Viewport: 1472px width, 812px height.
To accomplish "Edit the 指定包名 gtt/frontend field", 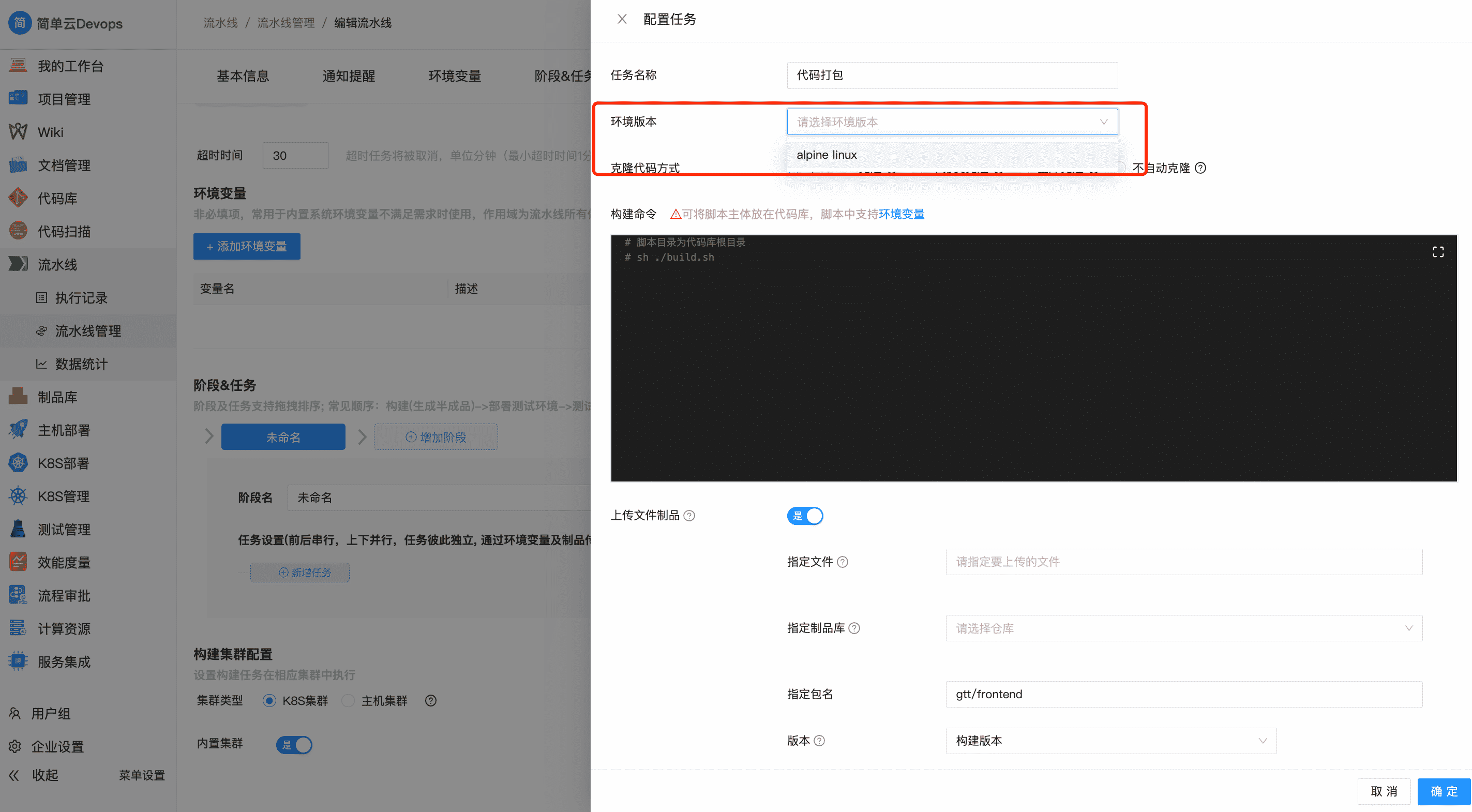I will tap(1183, 694).
